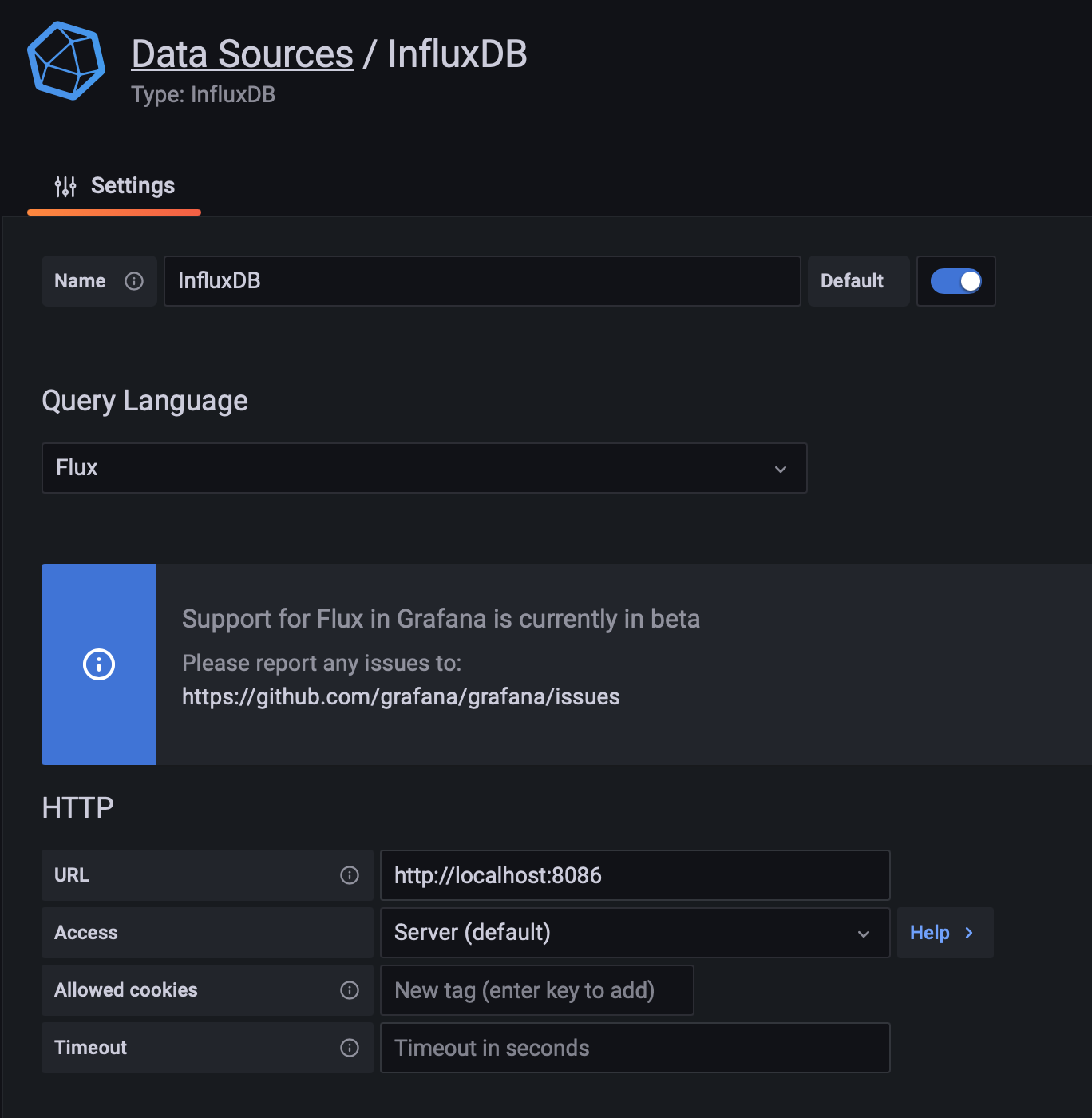Click the info icon beside URL field
This screenshot has width=1092, height=1118.
350,875
